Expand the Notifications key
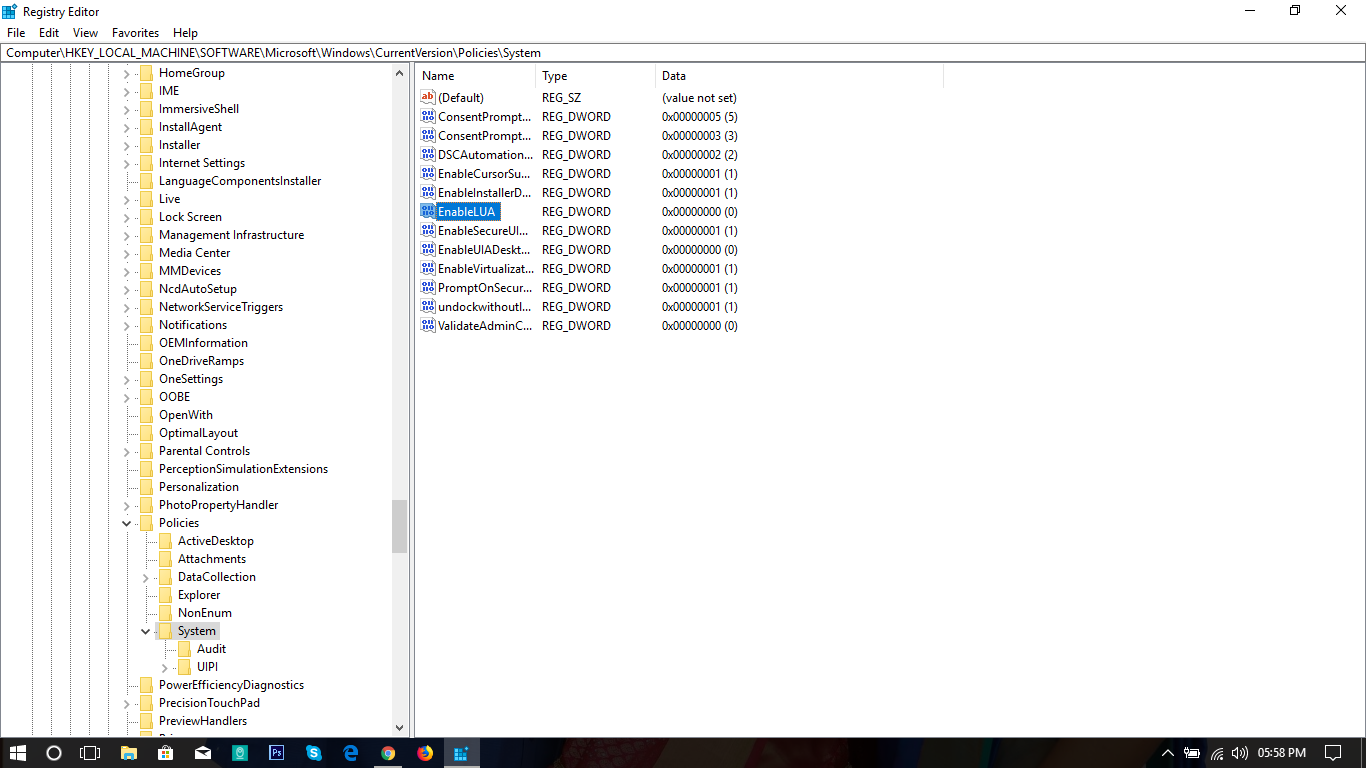 127,325
